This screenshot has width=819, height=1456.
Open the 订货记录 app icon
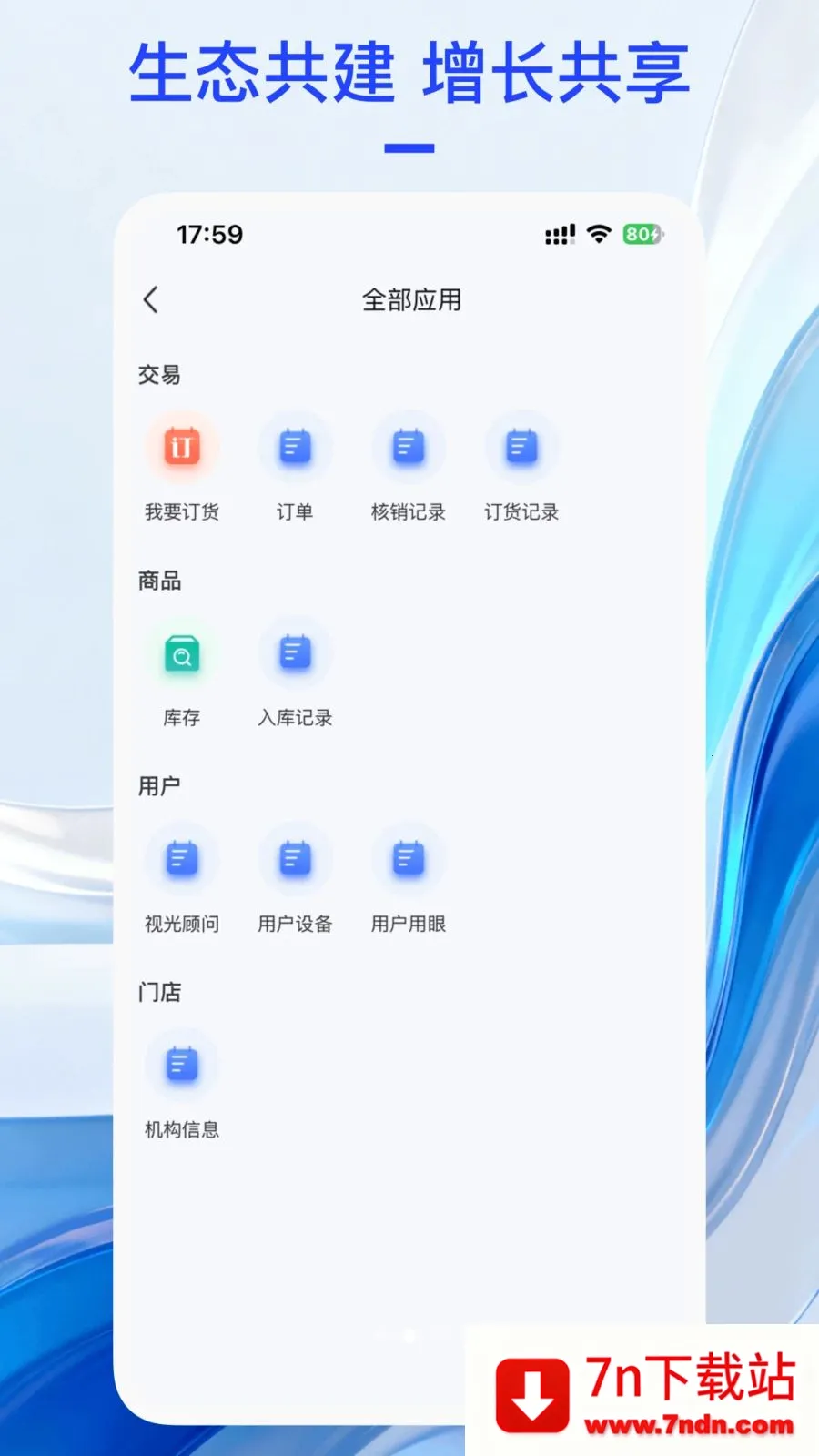coord(521,447)
